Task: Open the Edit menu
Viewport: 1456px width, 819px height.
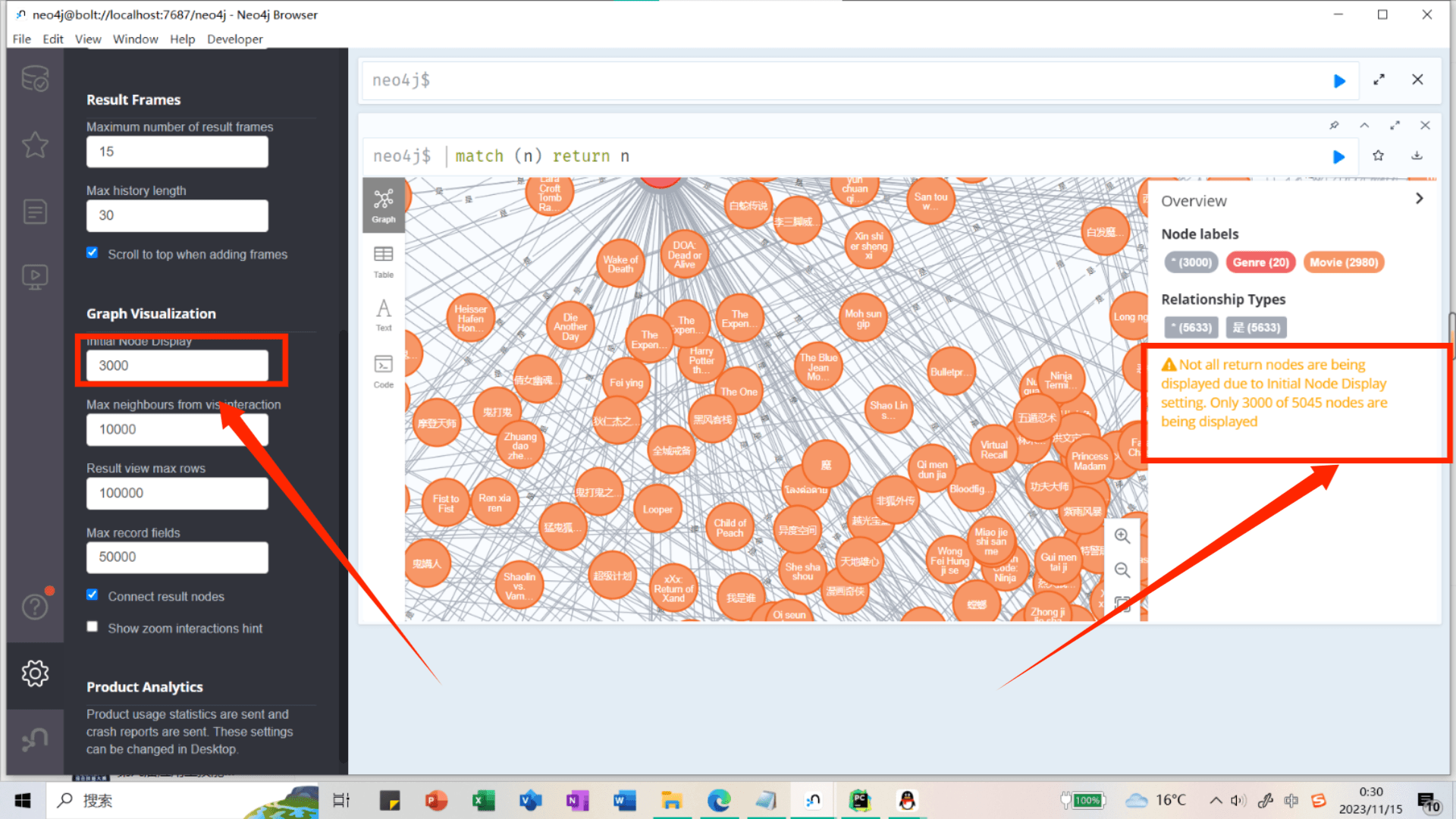Action: [53, 39]
